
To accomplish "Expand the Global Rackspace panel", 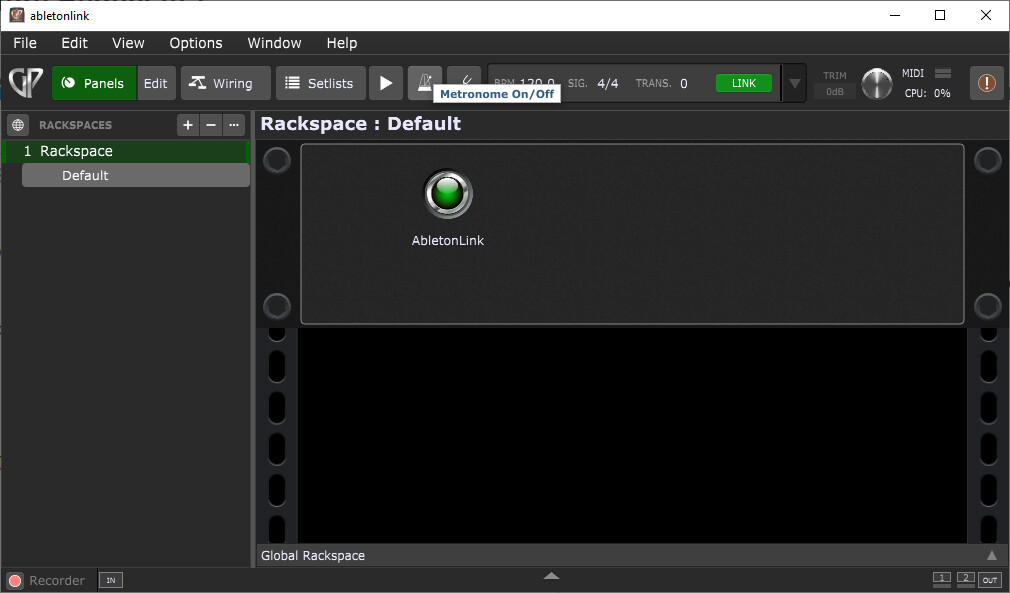I will point(991,555).
